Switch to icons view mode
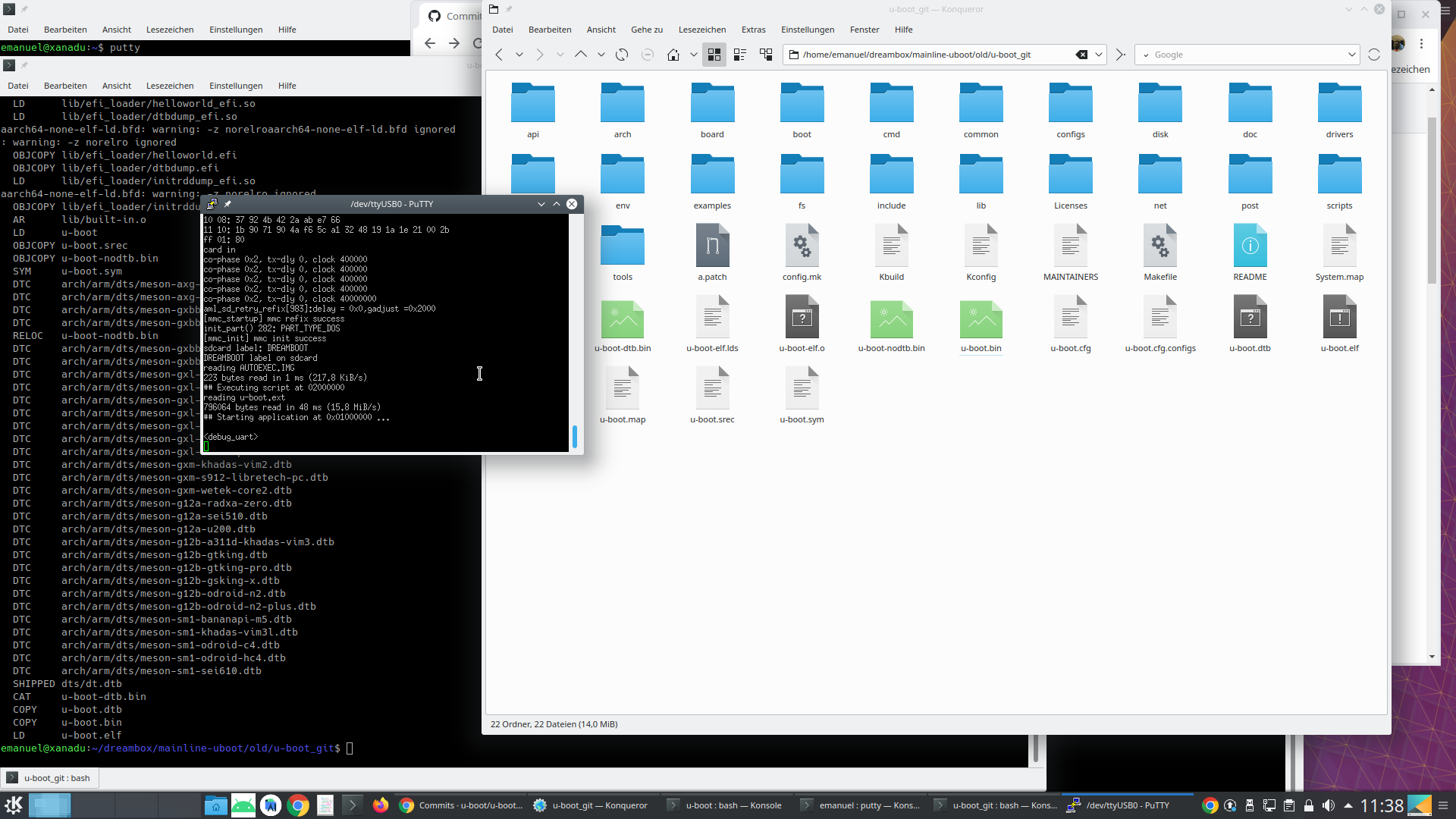Screen dimensions: 1456x819 tap(714, 55)
